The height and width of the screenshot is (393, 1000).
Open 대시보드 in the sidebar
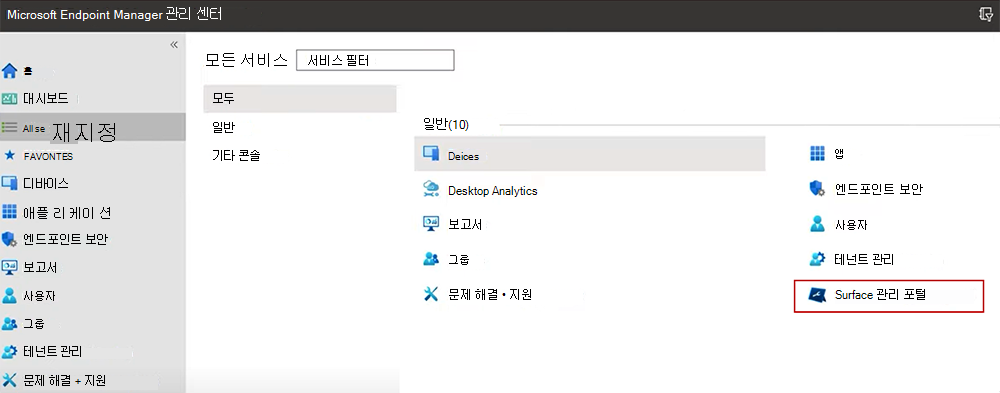click(x=45, y=99)
